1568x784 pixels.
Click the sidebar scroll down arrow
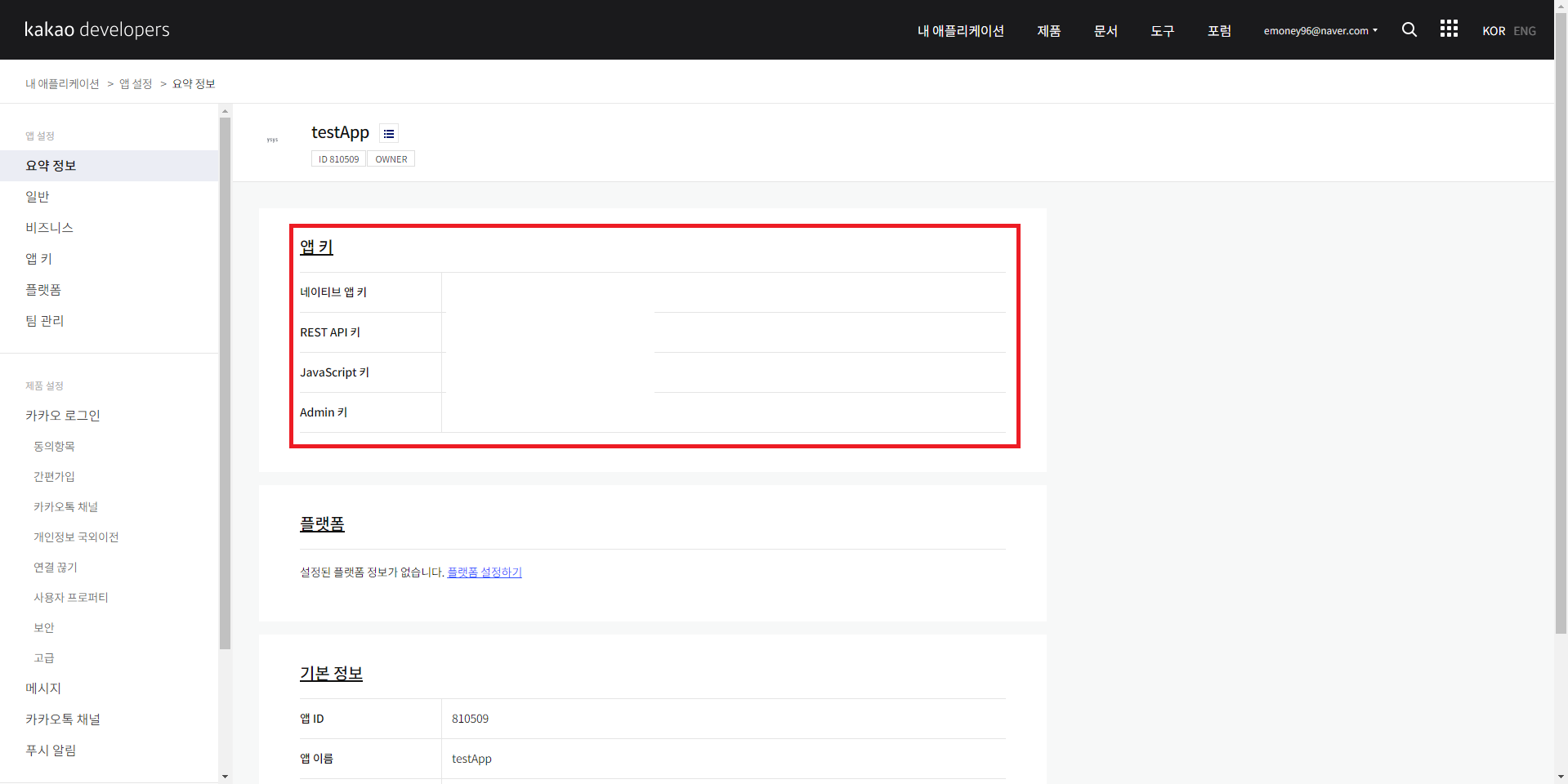point(225,777)
